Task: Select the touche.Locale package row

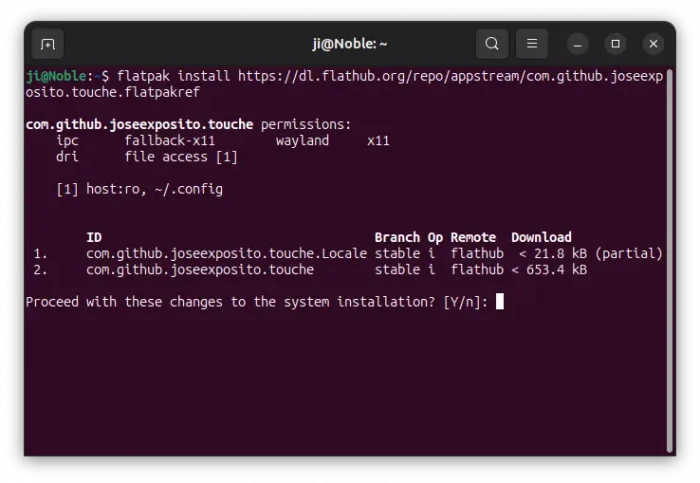Action: [x=226, y=254]
